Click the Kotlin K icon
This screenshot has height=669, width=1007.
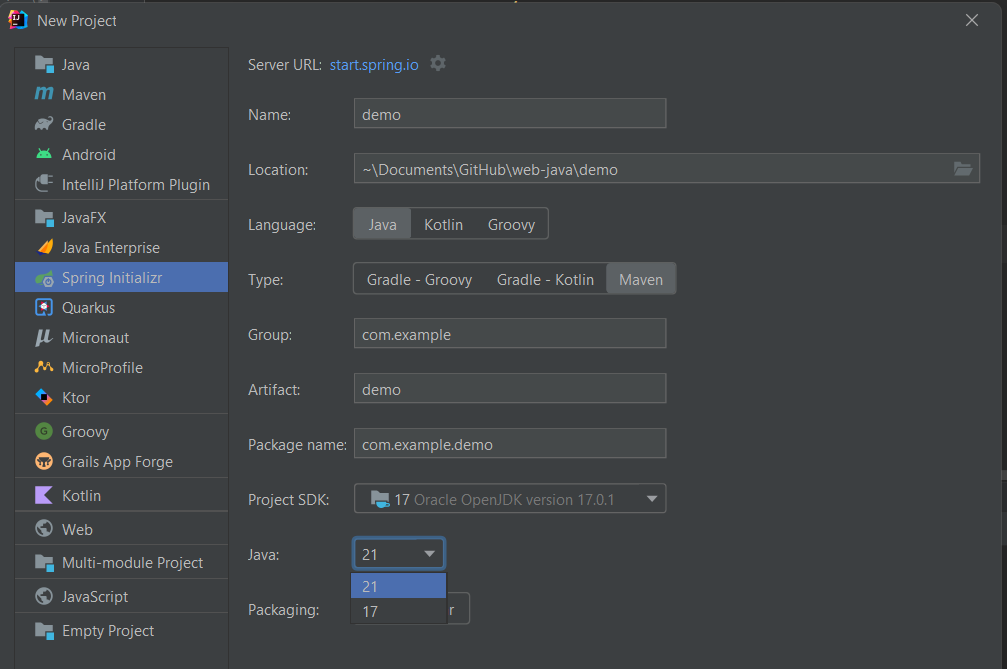[44, 495]
